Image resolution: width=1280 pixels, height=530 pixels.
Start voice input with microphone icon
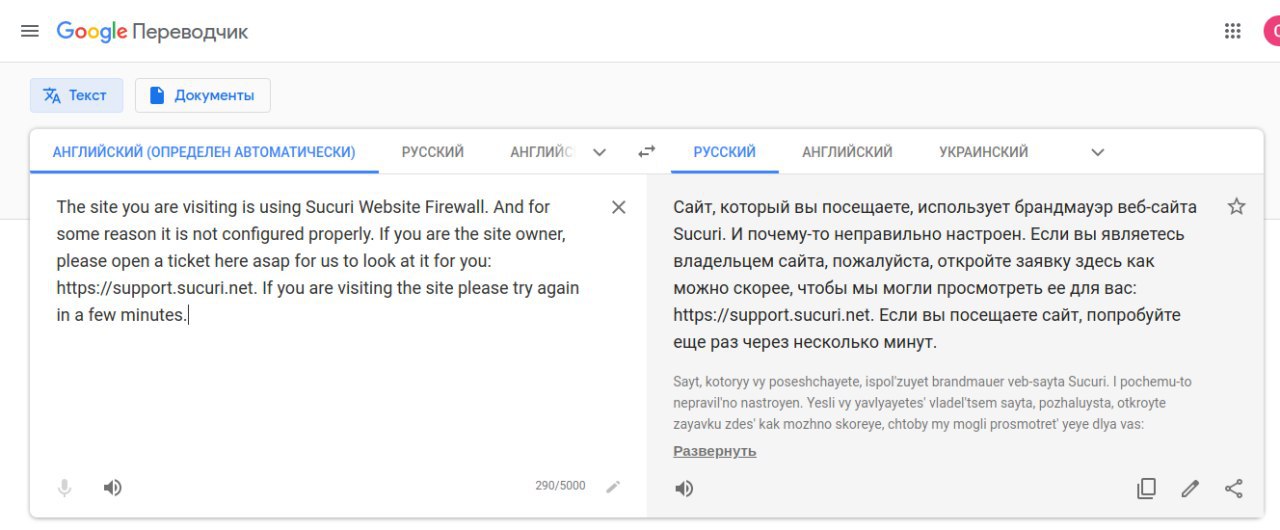pyautogui.click(x=64, y=488)
